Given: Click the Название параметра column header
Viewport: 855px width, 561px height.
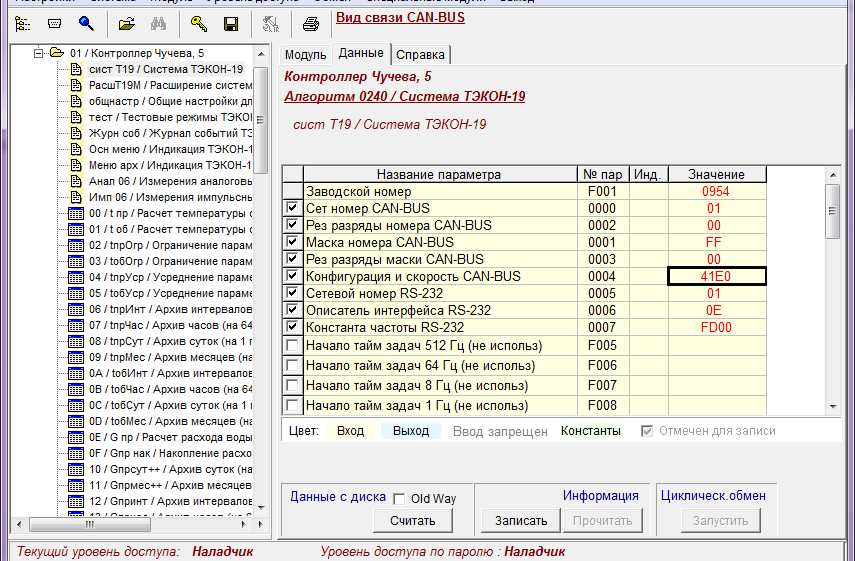Looking at the screenshot, I should (x=439, y=174).
